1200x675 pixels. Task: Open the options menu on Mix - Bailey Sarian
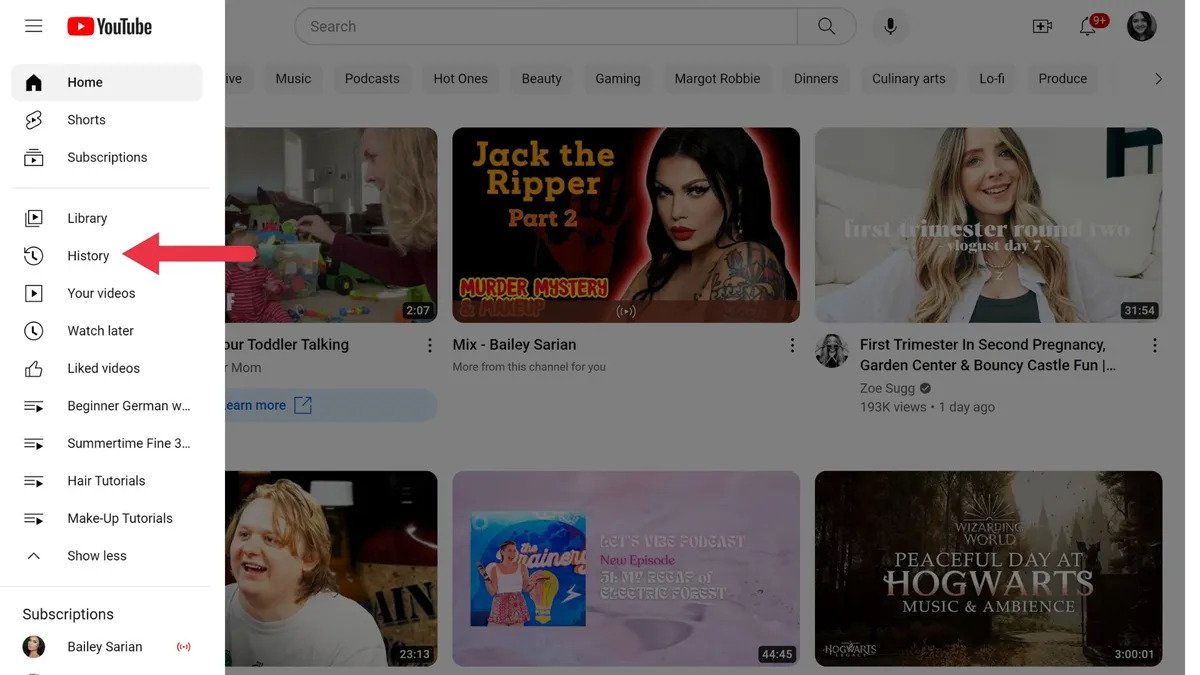(x=793, y=344)
